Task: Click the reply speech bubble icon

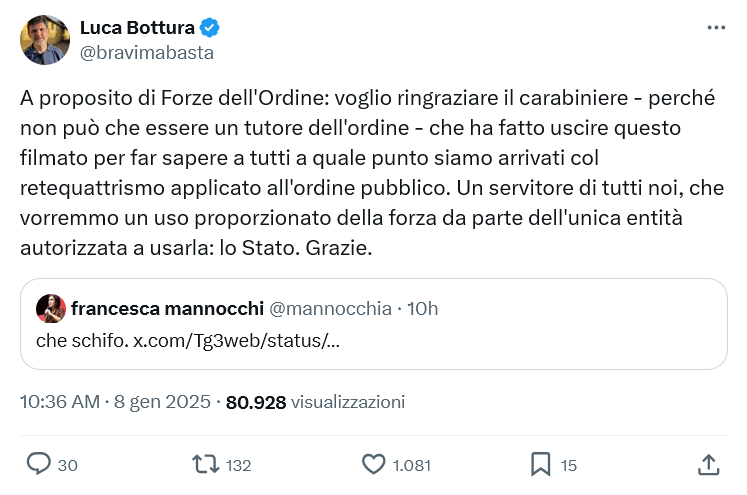Action: 39,464
